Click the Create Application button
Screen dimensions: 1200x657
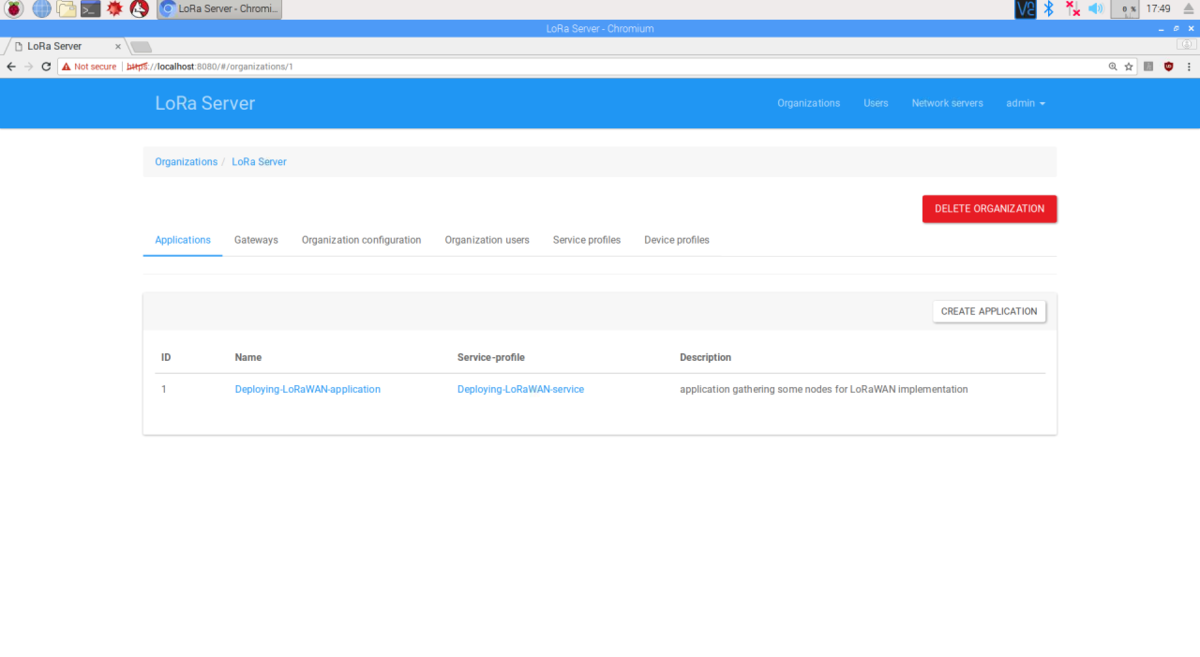pos(989,311)
